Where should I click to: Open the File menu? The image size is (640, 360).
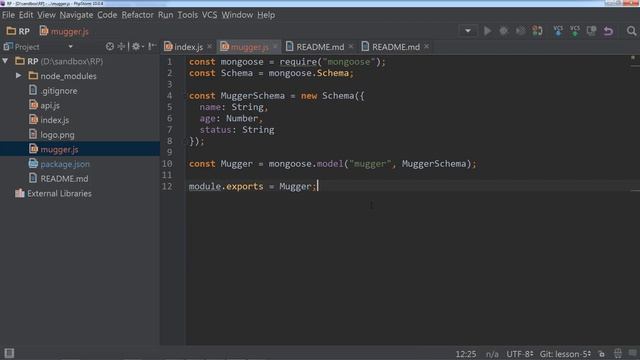click(8, 15)
